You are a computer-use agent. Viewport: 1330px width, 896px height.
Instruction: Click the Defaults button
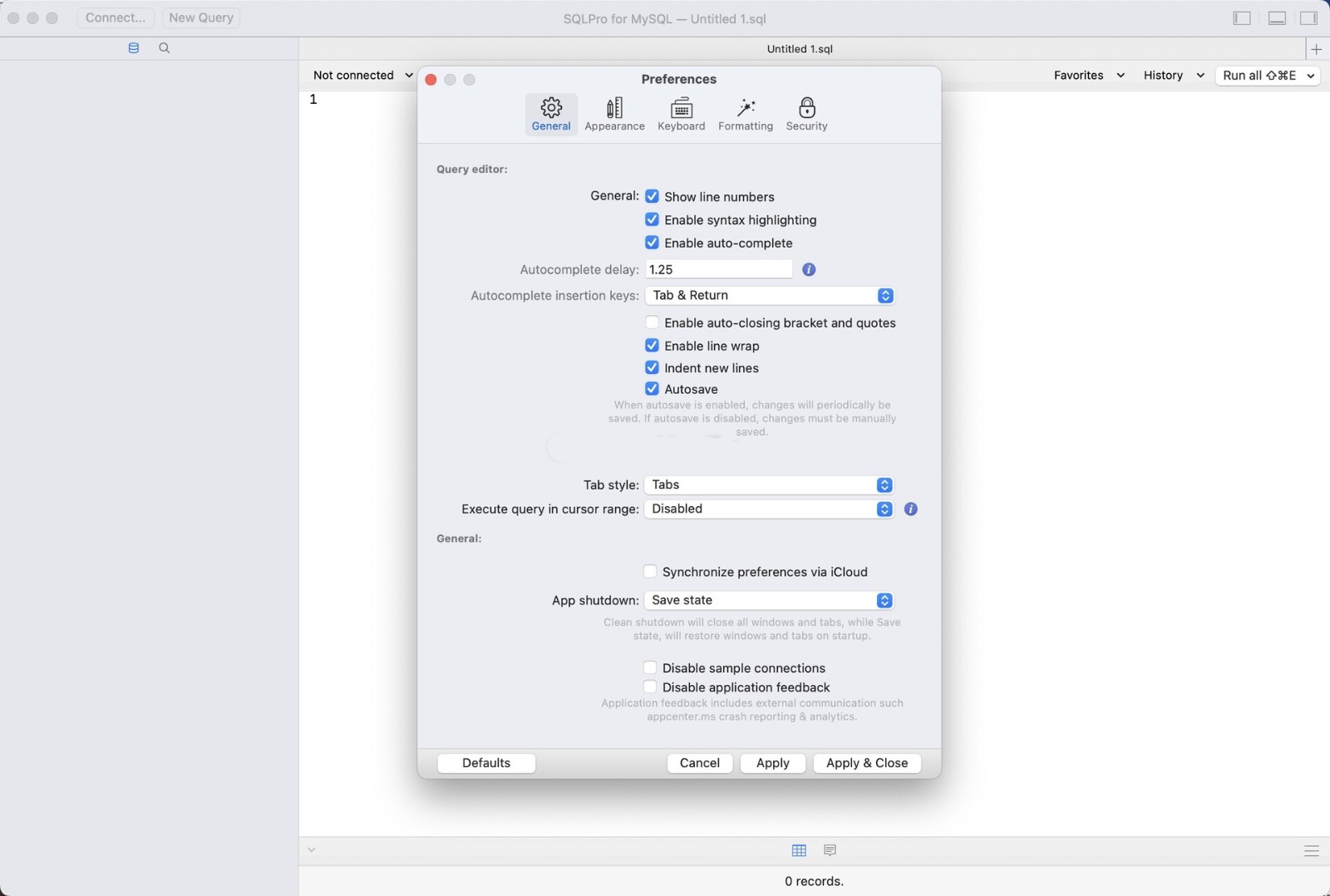tap(486, 763)
